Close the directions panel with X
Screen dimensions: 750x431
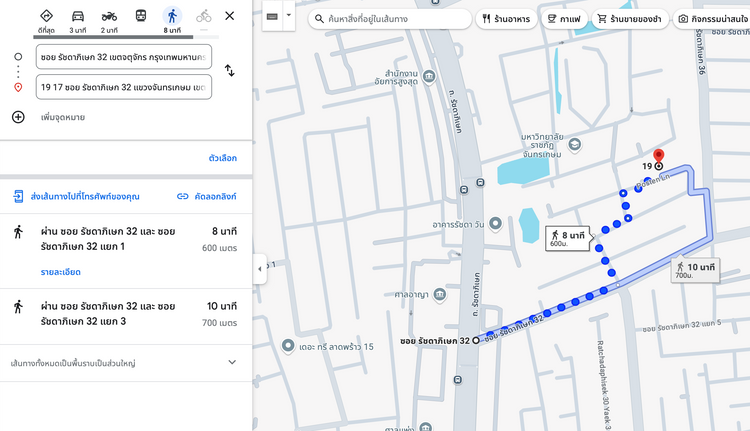click(x=230, y=16)
